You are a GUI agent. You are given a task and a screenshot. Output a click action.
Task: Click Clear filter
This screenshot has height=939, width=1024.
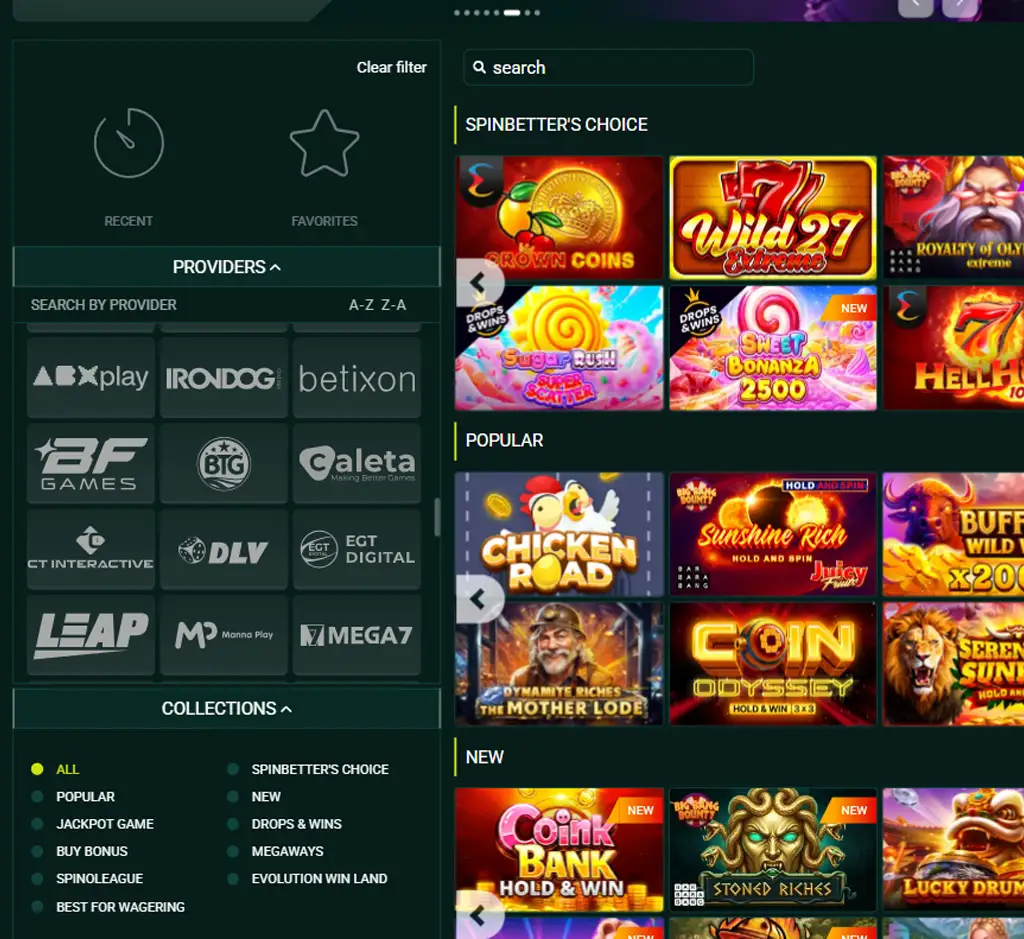click(391, 67)
